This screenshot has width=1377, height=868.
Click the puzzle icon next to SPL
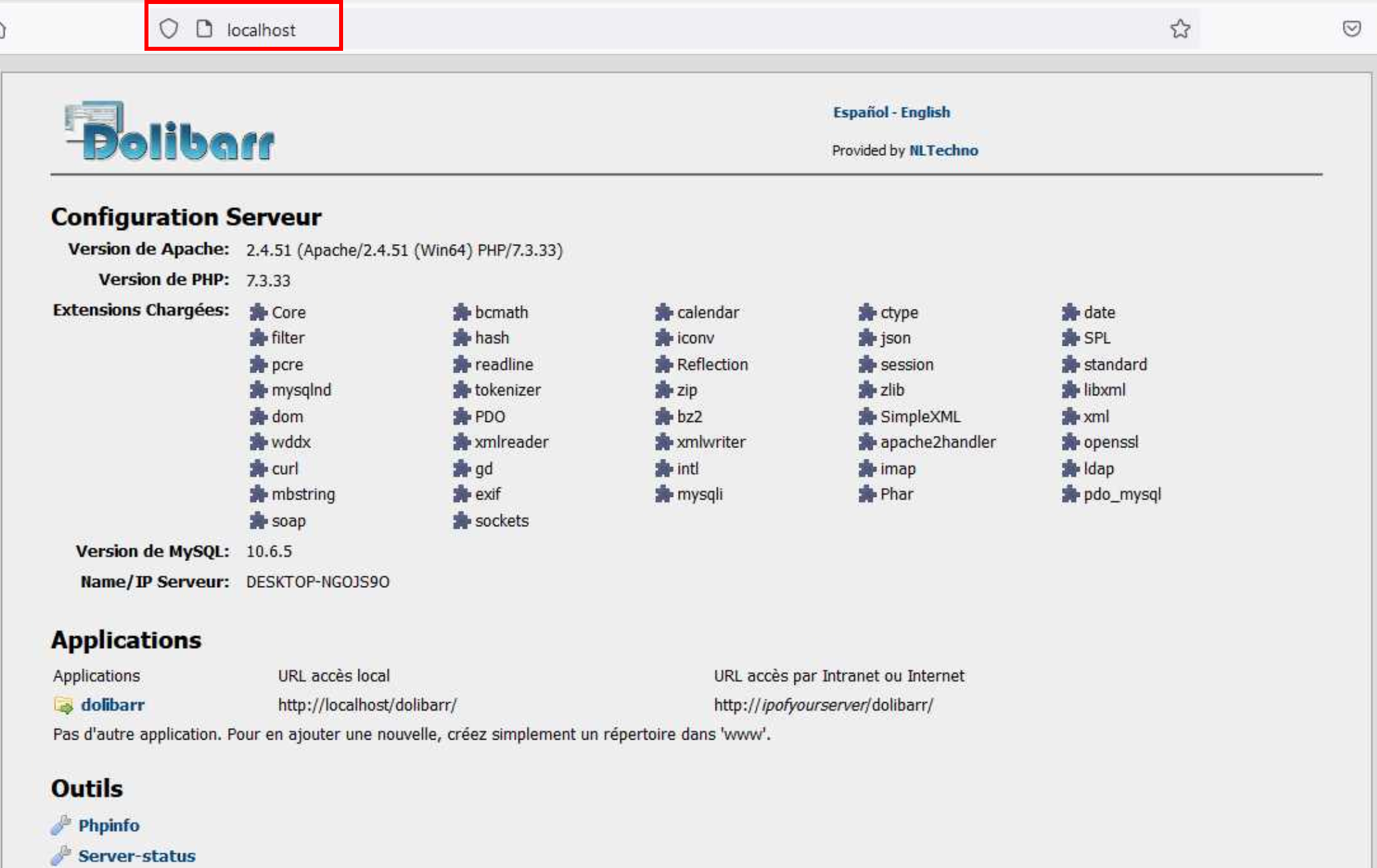(x=1070, y=338)
